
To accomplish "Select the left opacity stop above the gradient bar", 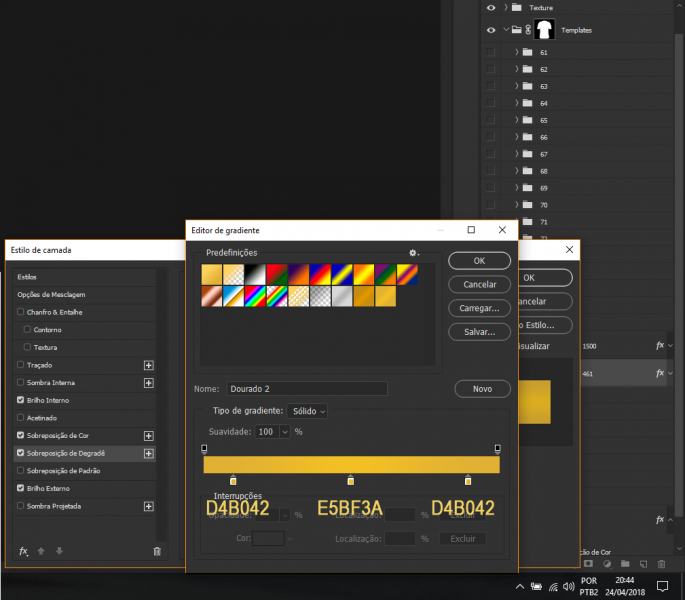I will click(x=204, y=449).
